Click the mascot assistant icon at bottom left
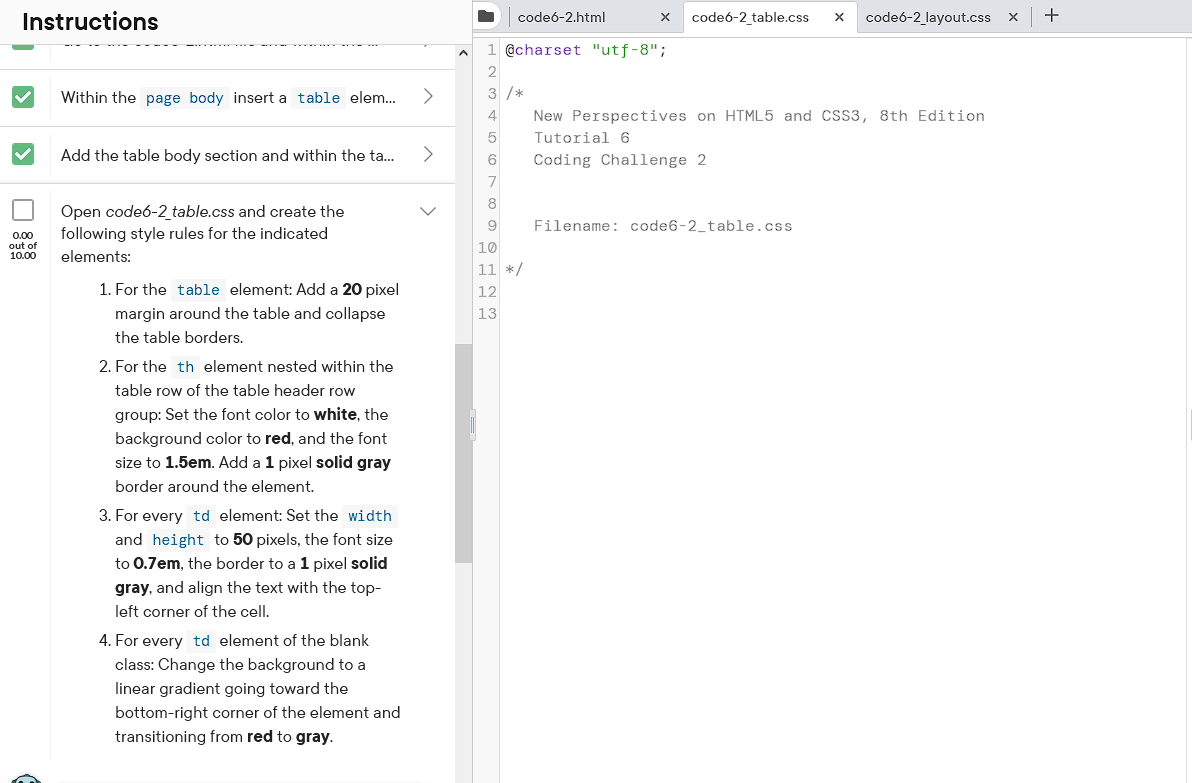The height and width of the screenshot is (783, 1192). coord(27,778)
